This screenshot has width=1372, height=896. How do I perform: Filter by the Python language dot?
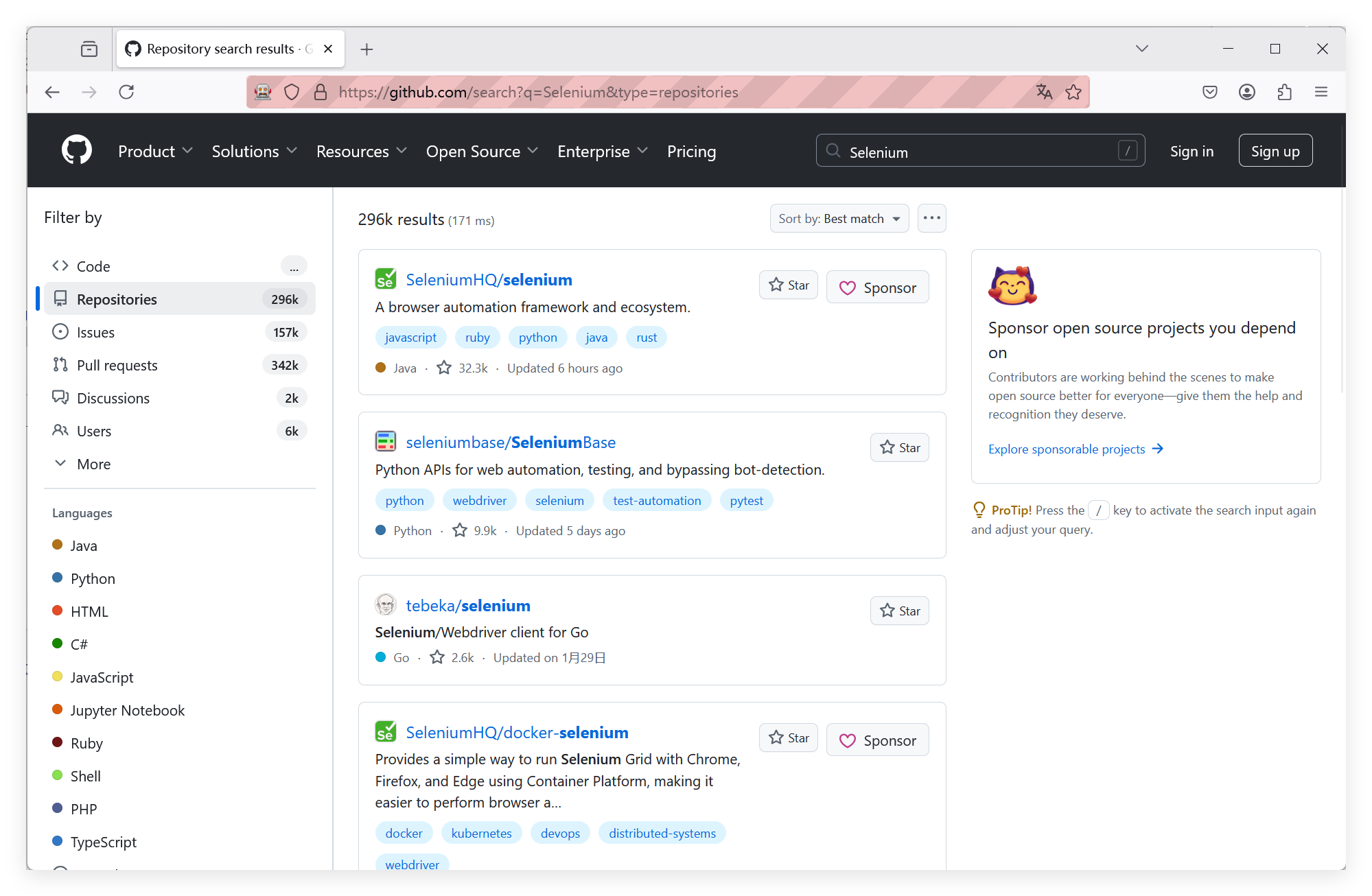[58, 578]
